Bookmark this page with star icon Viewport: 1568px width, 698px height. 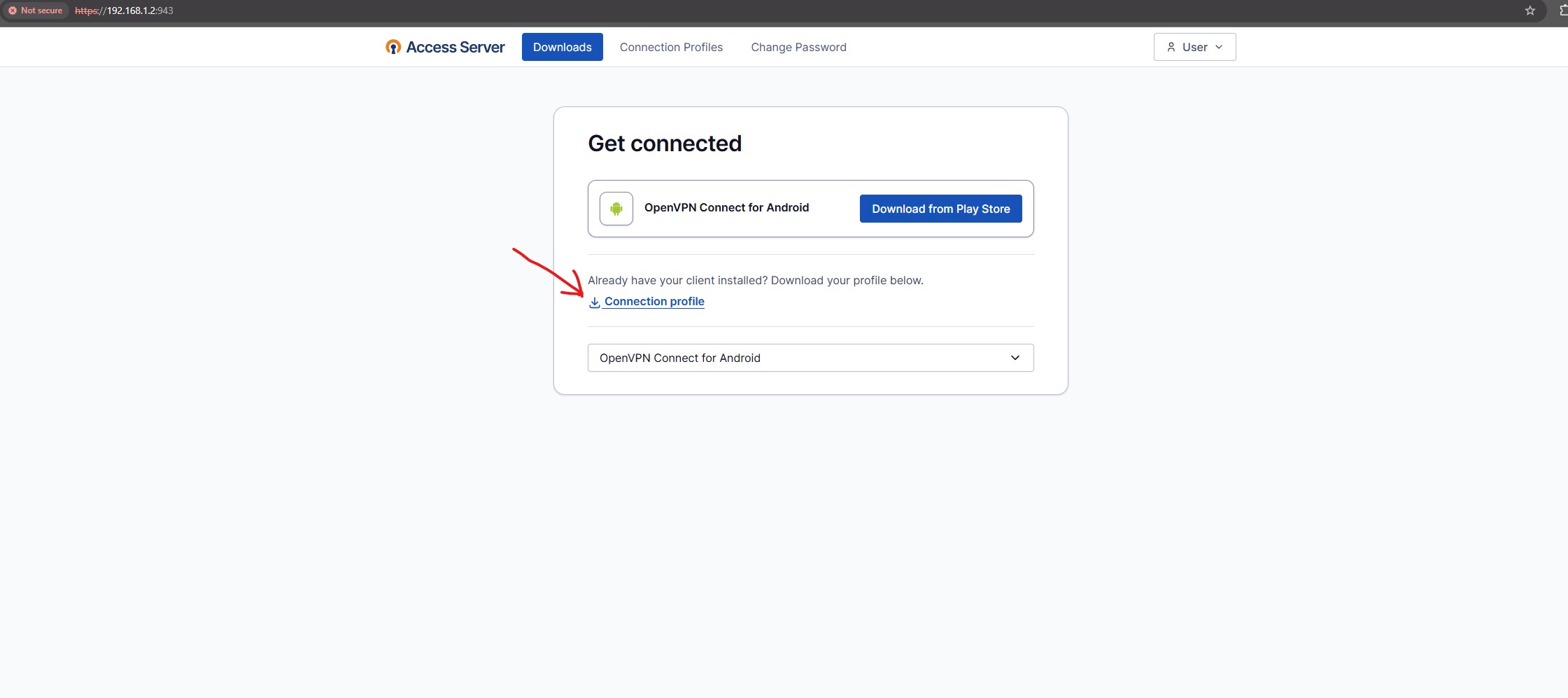tap(1530, 11)
